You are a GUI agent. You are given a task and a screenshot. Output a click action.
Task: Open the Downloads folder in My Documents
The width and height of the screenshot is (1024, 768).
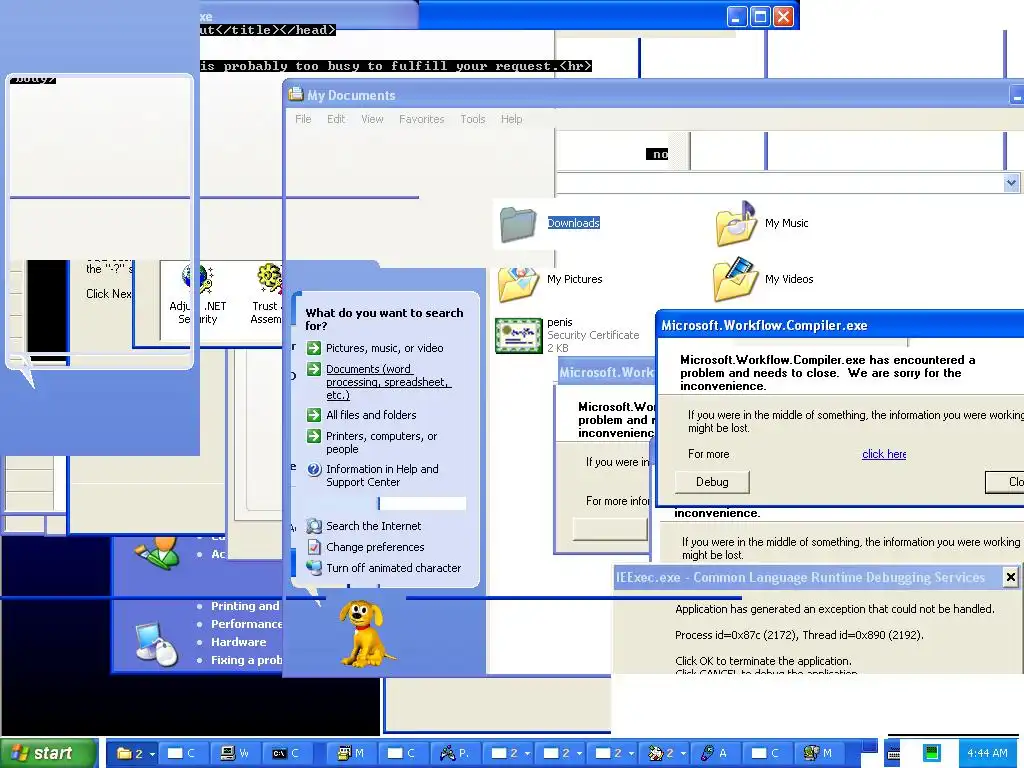click(x=549, y=223)
